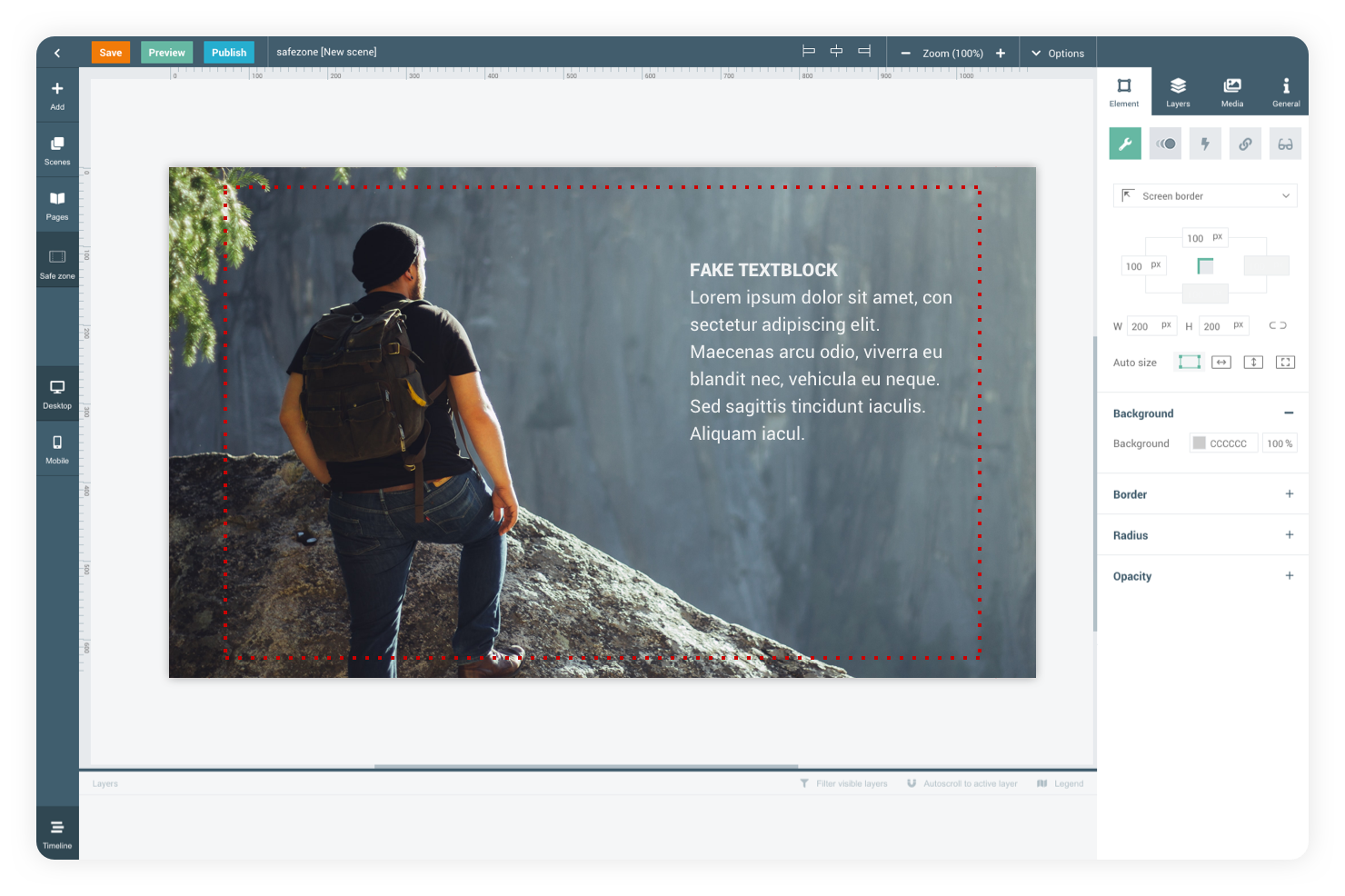Center-align element horizontally in toolbar
This screenshot has height=896, width=1345.
pos(836,52)
